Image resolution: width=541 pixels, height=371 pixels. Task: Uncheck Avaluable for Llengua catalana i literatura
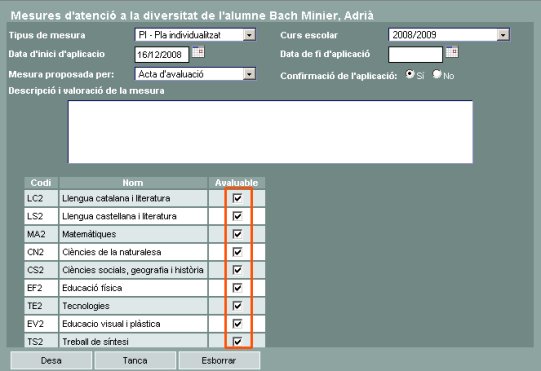(x=237, y=198)
